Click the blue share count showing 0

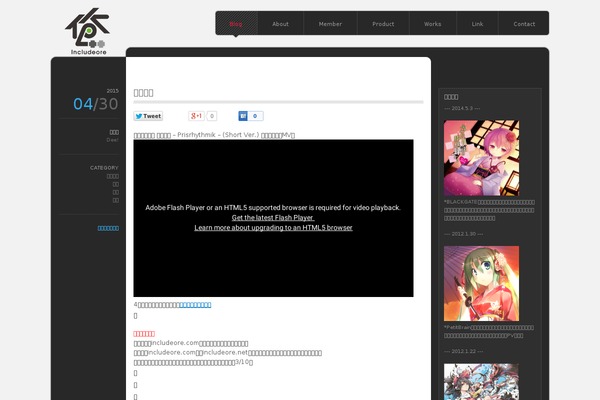(x=255, y=116)
